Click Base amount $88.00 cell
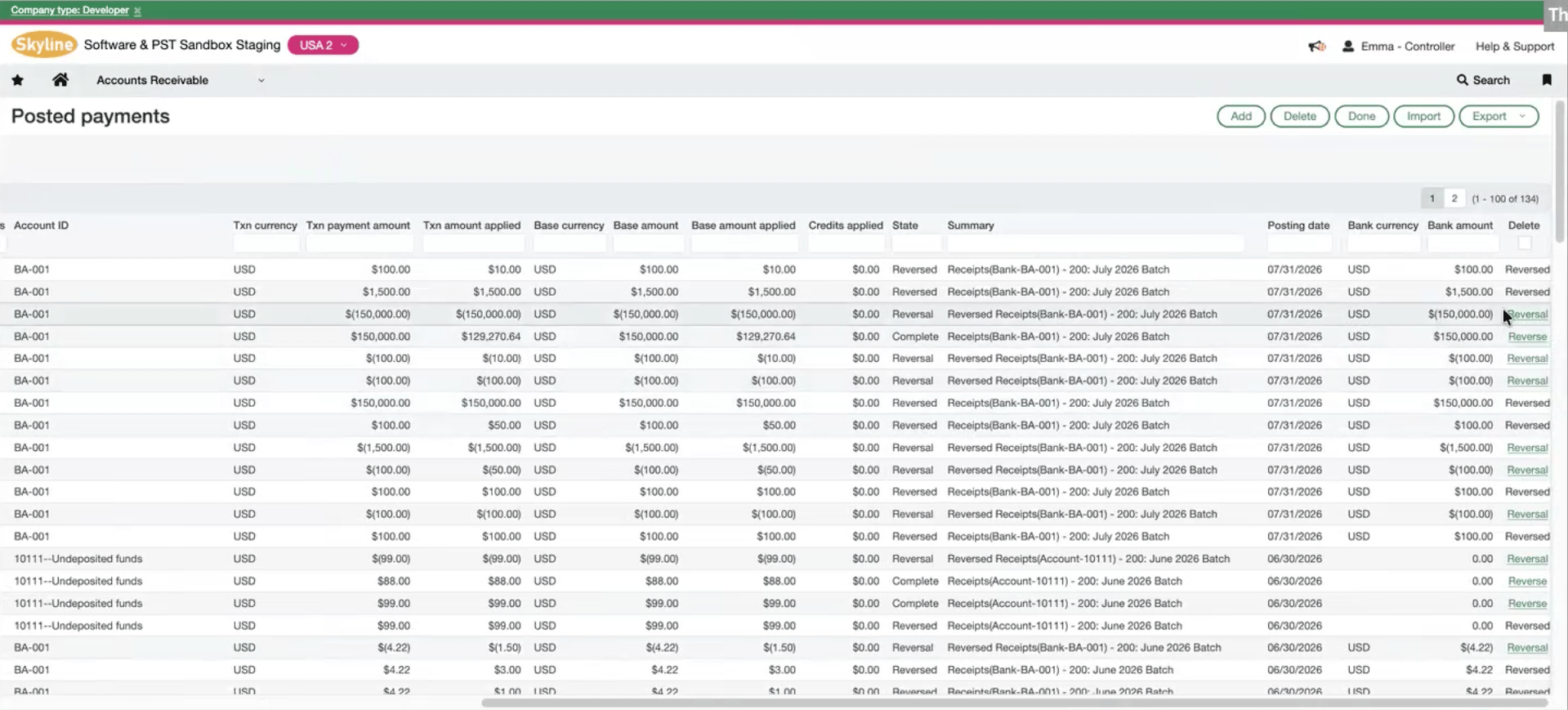Image resolution: width=1568 pixels, height=710 pixels. [661, 581]
